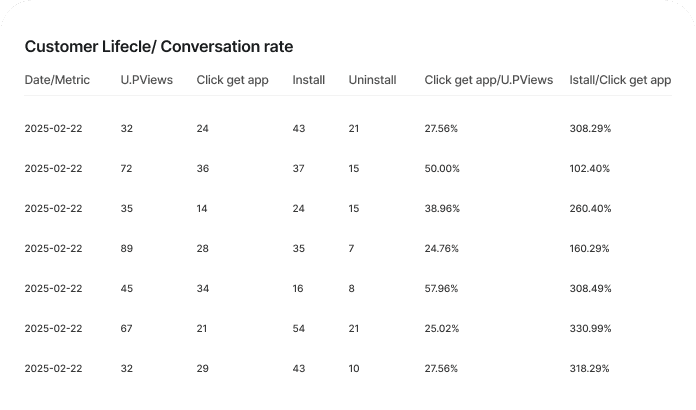Viewport: 696px width, 410px height.
Task: Select the 318.29% cell in last row
Action: point(590,369)
